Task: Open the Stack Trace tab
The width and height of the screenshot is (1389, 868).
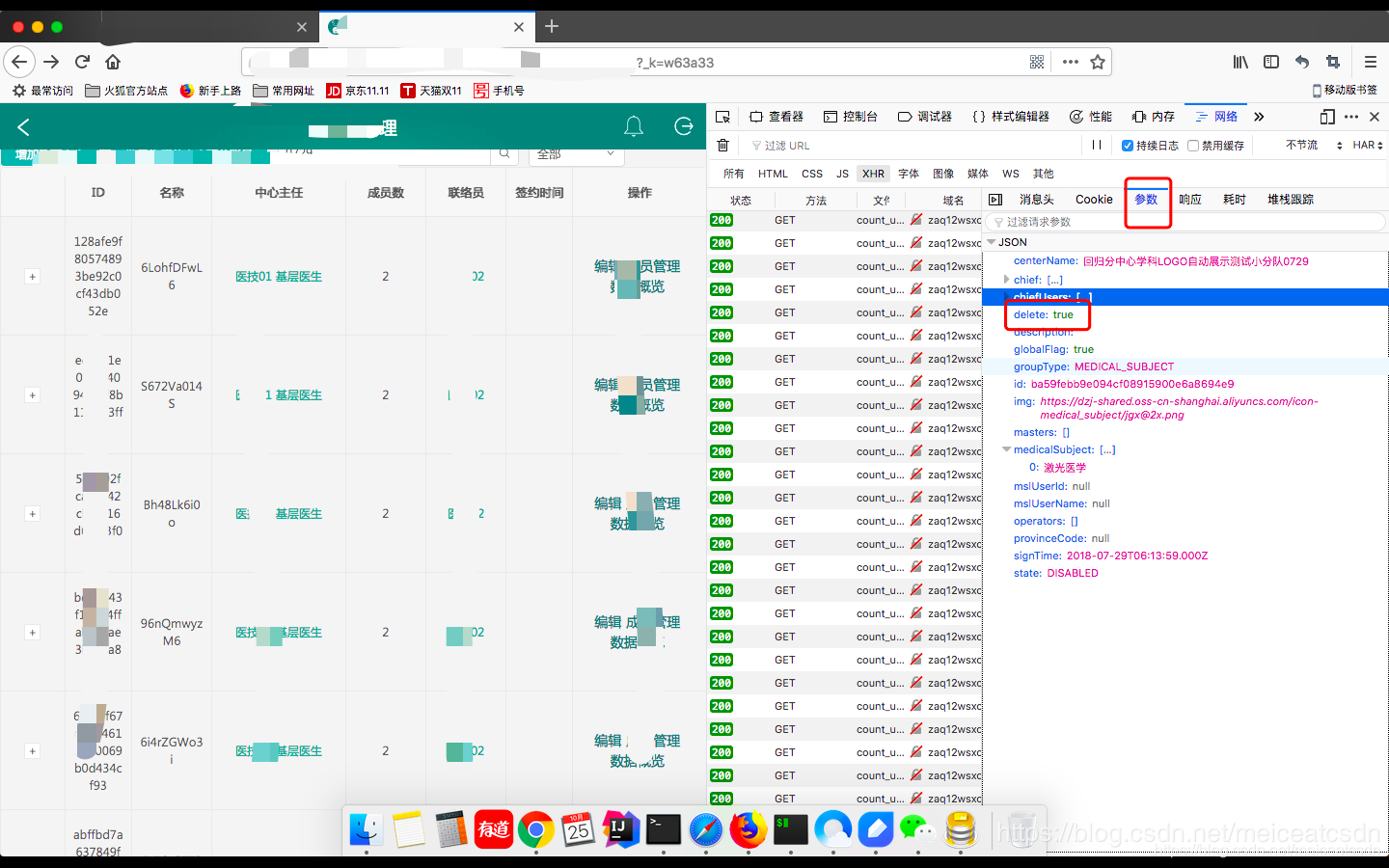Action: coord(1291,200)
